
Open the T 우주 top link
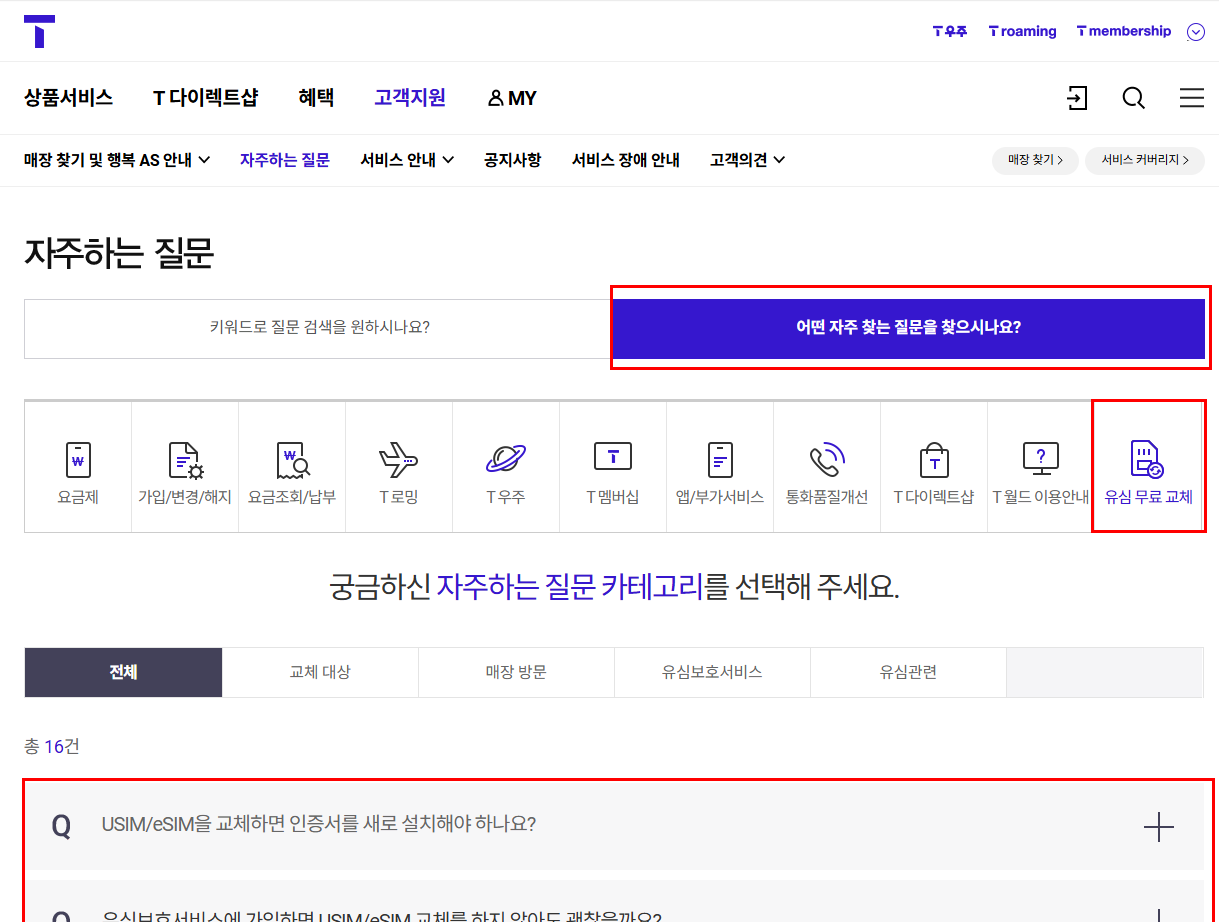[x=950, y=32]
